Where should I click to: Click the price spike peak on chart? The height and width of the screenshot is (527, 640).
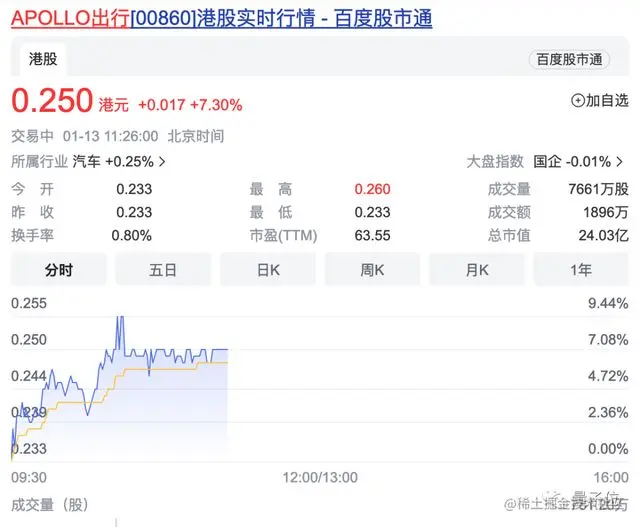coord(120,318)
